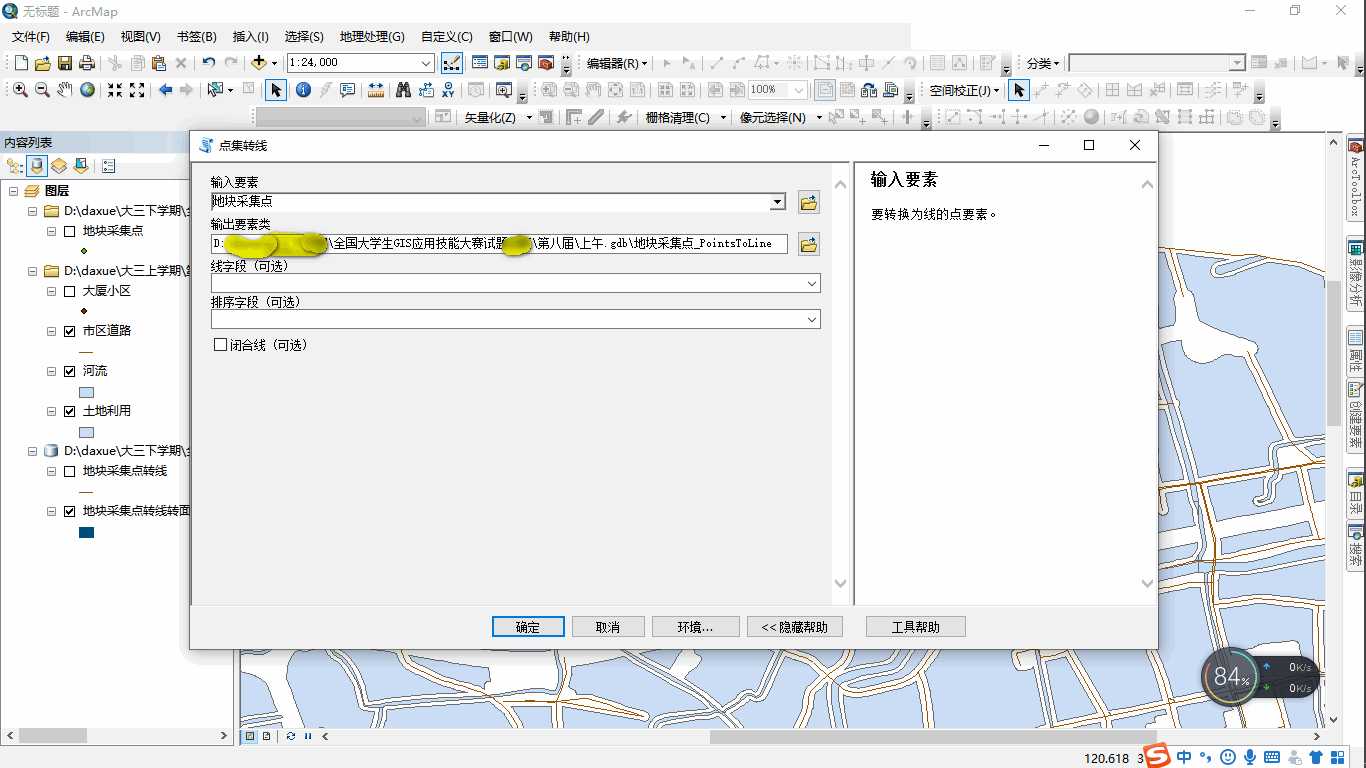Enable the 大厦小区 layer checkbox

pyautogui.click(x=69, y=291)
